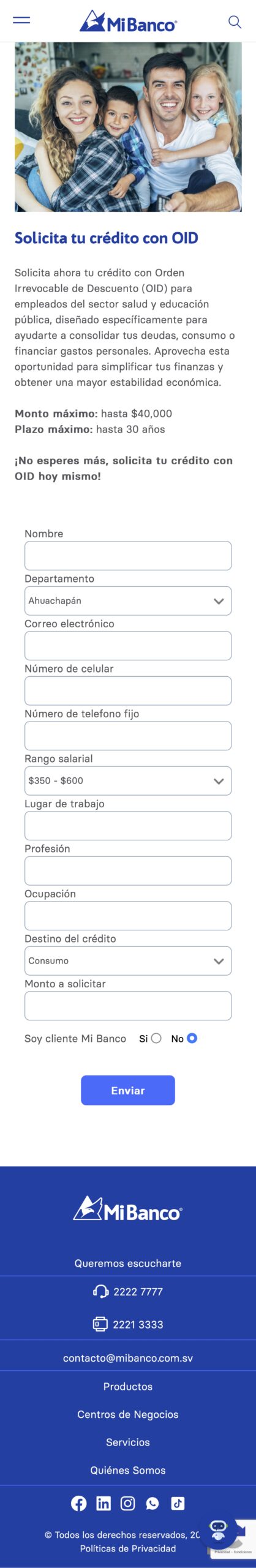Image resolution: width=256 pixels, height=1568 pixels.
Task: Click the Correo electrónico input field
Action: click(128, 646)
